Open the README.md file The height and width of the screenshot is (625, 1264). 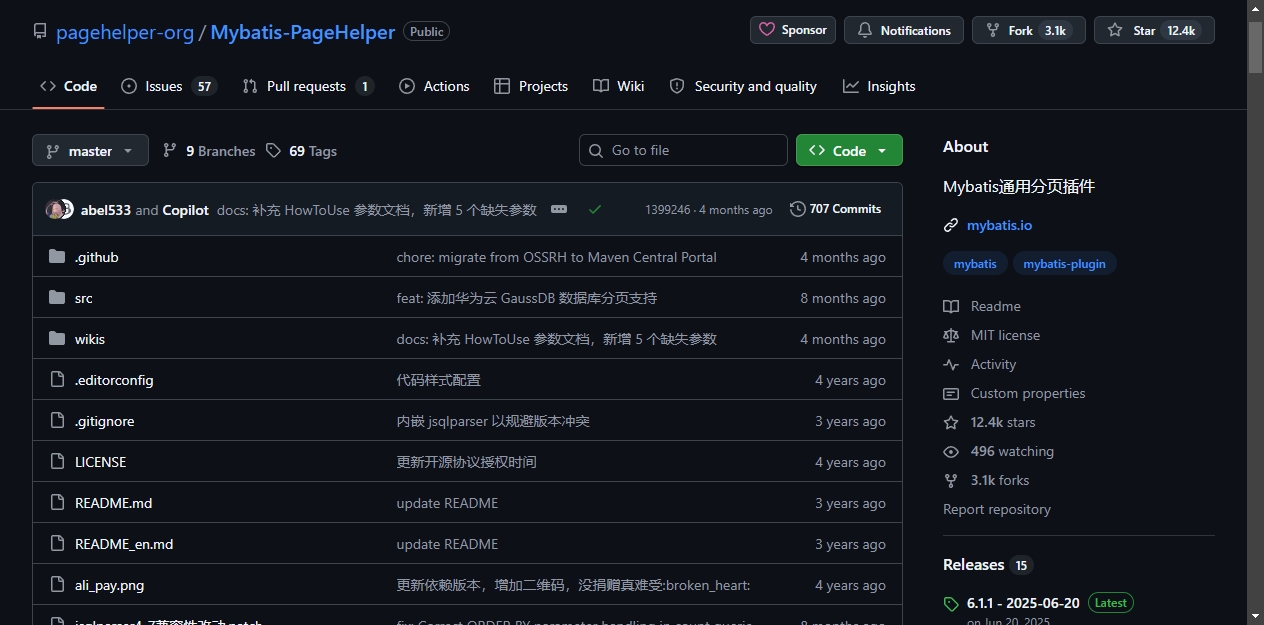113,503
